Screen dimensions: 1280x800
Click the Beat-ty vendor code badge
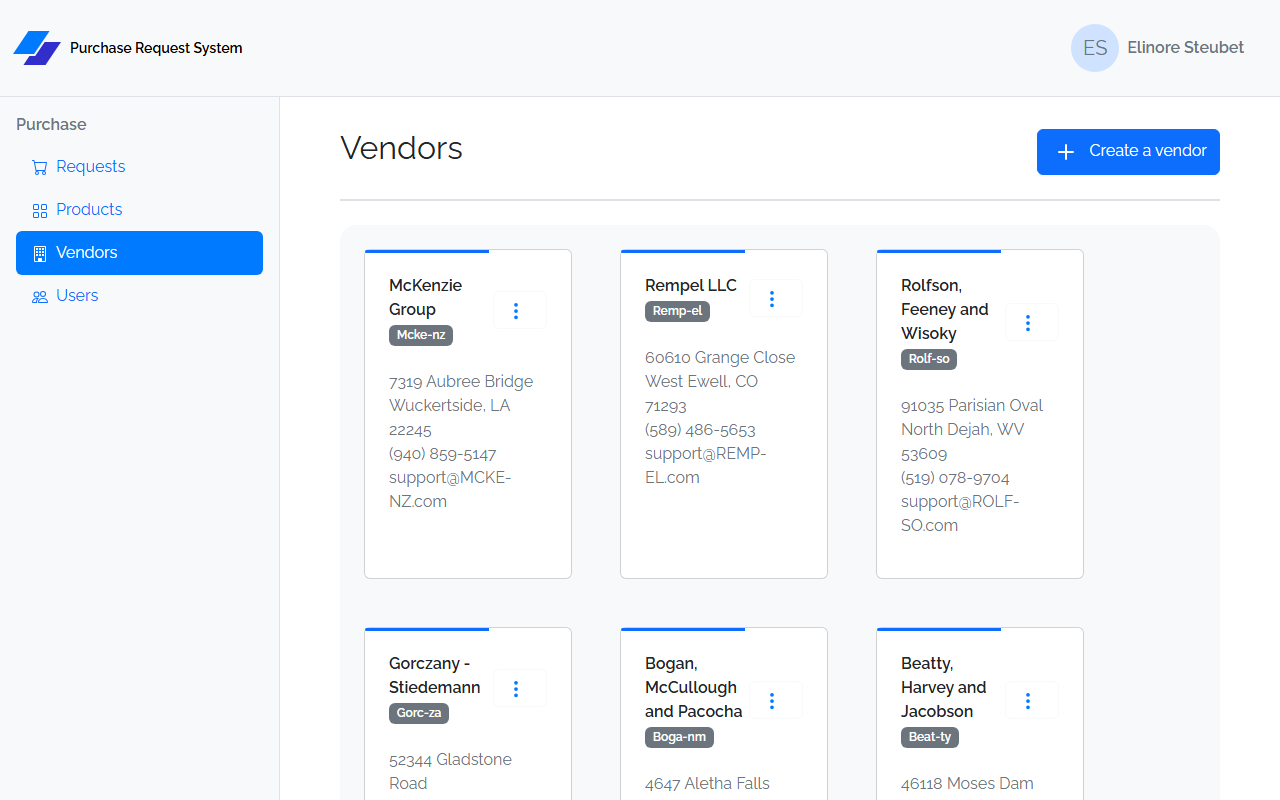[x=930, y=737]
